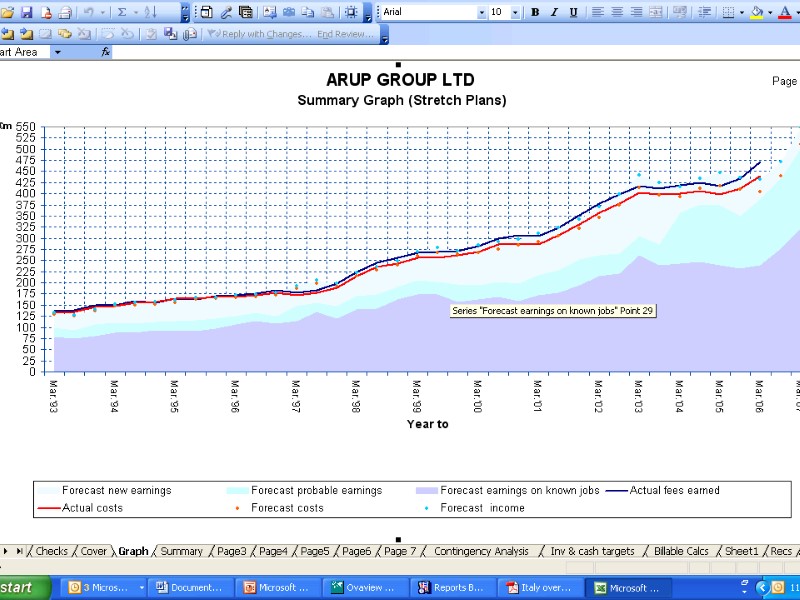This screenshot has height=600, width=800.
Task: Click the chart objects window icon
Action: pos(207,12)
